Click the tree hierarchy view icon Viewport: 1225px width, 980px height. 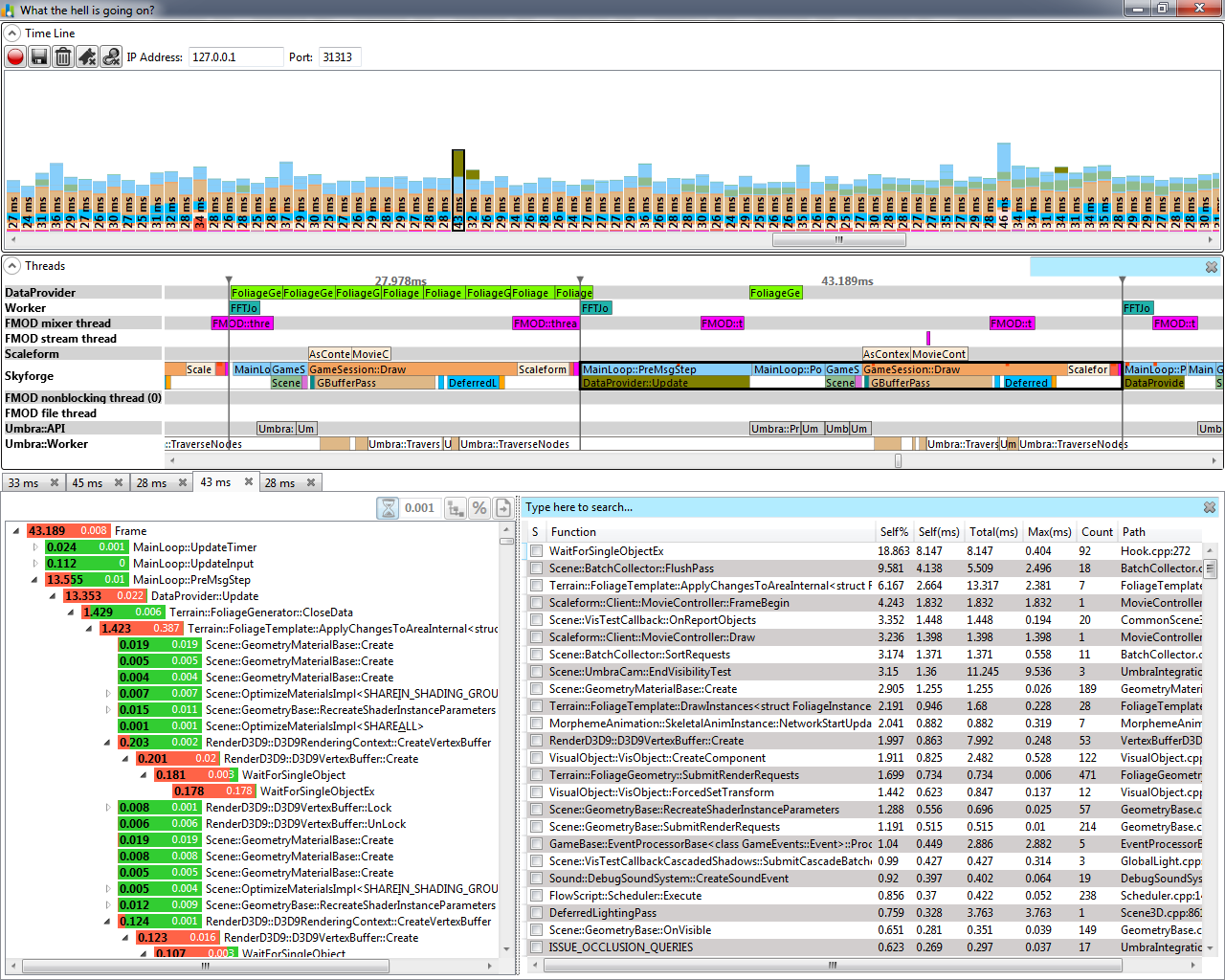click(x=456, y=508)
